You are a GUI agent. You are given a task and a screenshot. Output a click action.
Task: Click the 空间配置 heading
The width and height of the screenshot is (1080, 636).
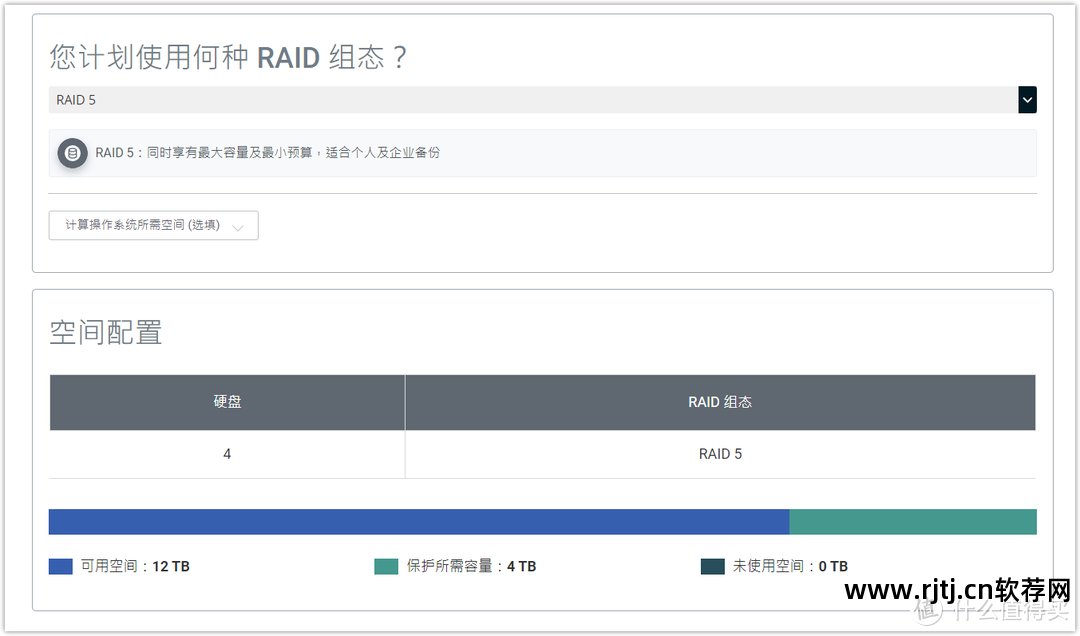(x=105, y=333)
